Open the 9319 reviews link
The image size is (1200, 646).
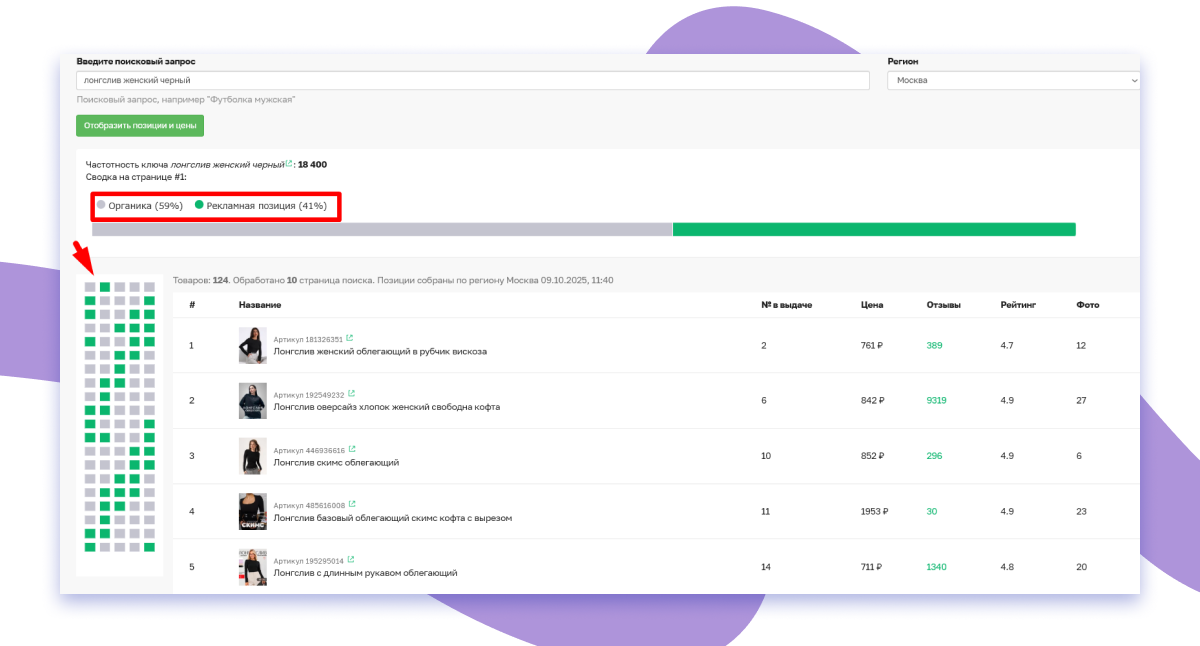click(936, 400)
